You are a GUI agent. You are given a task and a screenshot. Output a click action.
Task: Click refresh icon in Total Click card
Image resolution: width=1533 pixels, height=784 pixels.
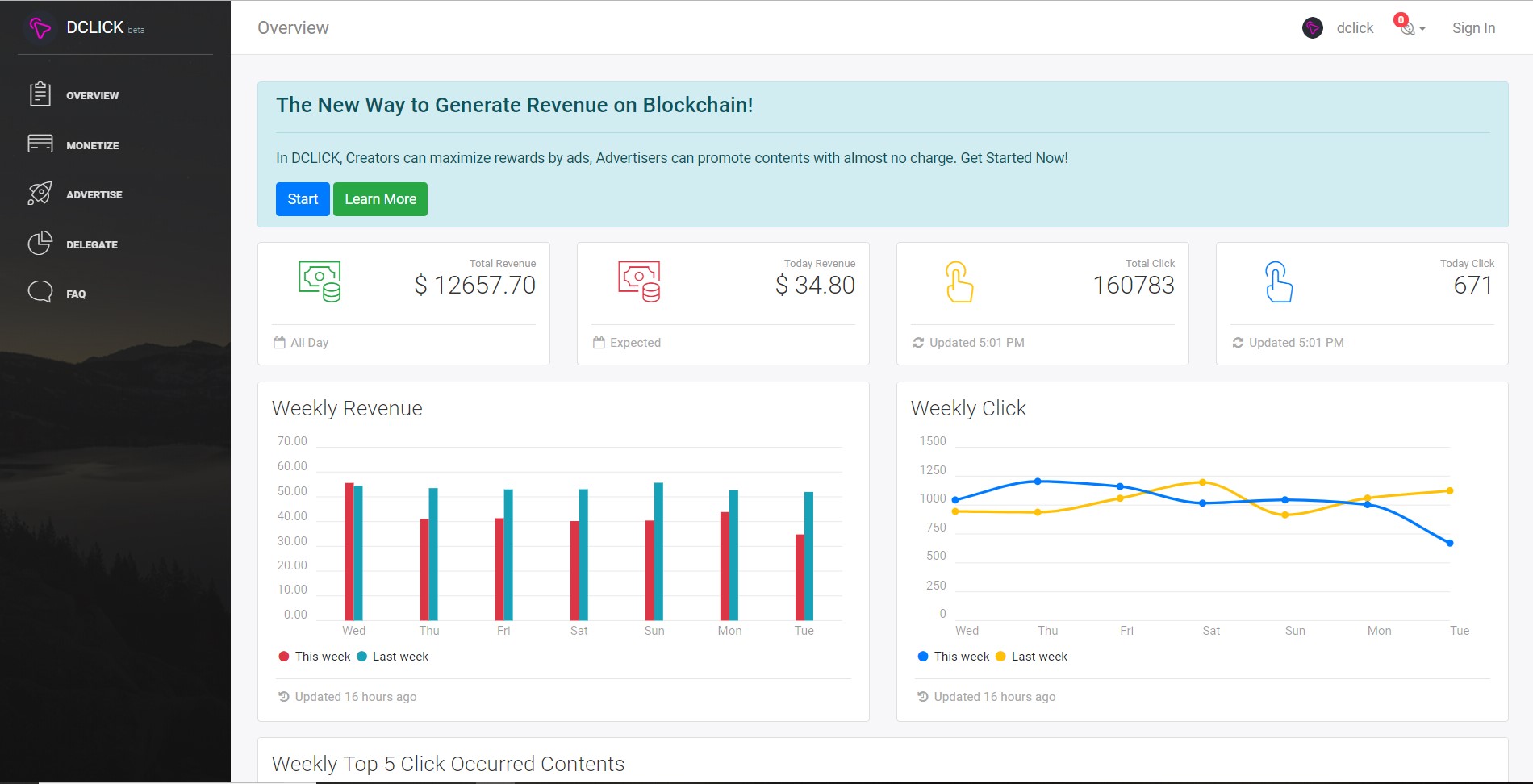[918, 343]
